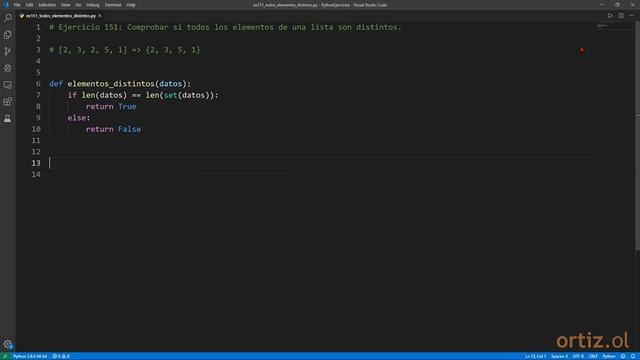
Task: Click line number 6 in the gutter
Action: [x=38, y=84]
